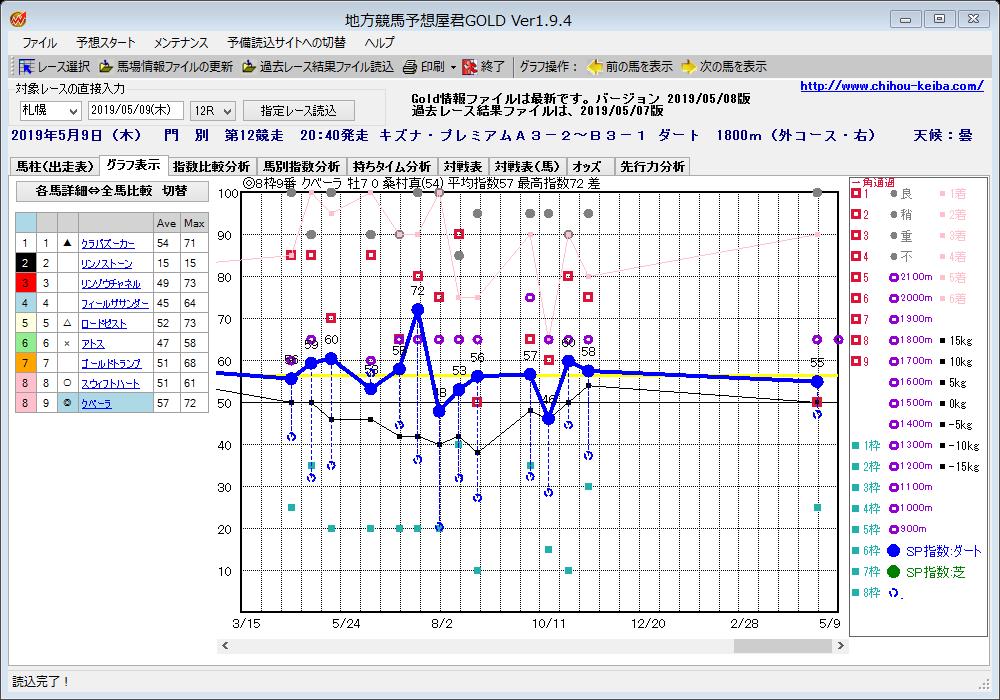
Task: Click the 馬場情報ファイルの更新 folder icon
Action: click(x=105, y=66)
